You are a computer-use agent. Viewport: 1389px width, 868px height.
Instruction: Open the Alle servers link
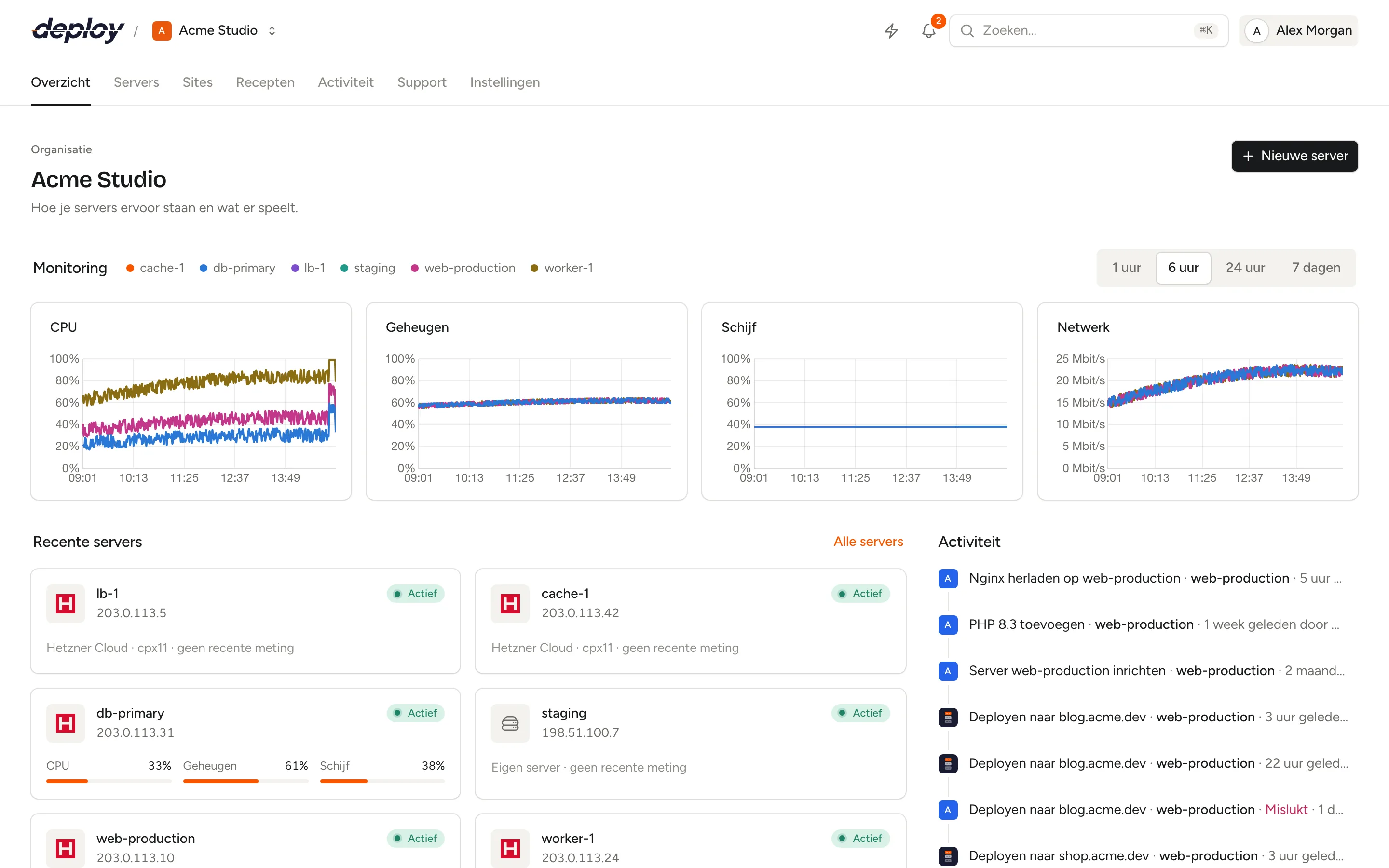868,542
